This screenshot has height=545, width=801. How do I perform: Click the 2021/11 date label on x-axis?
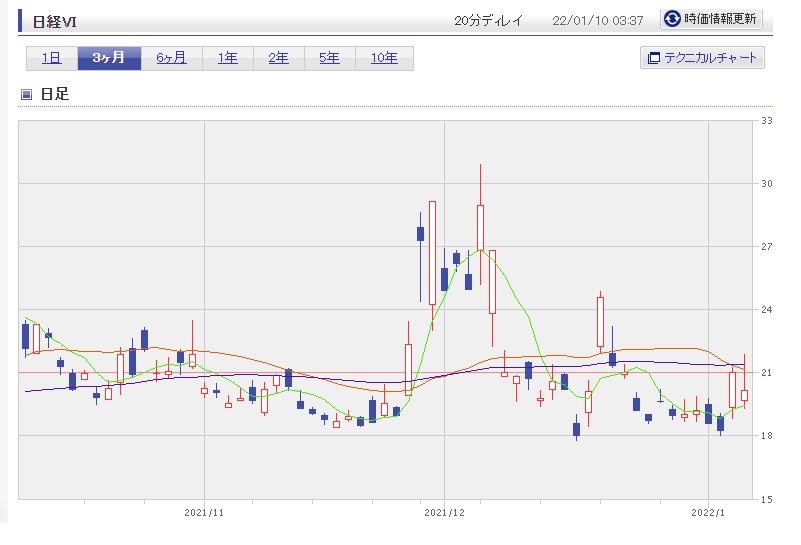pos(204,512)
